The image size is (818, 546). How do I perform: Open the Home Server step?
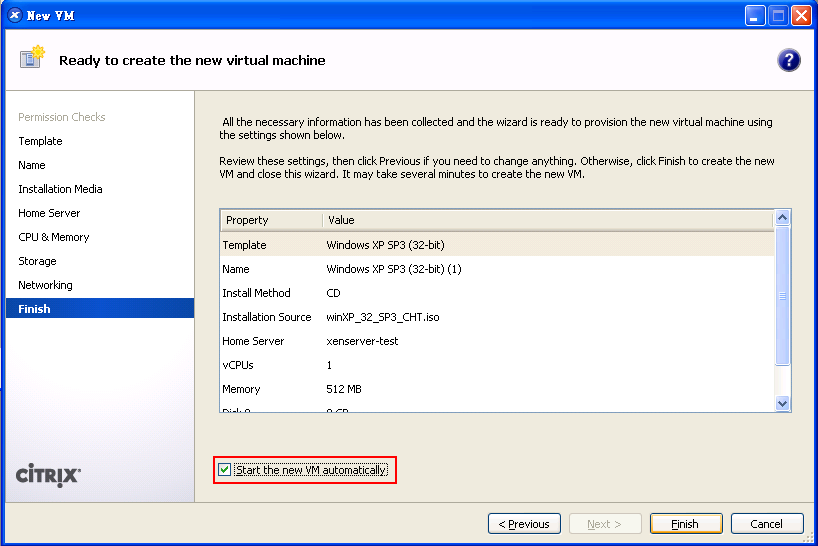(x=49, y=213)
